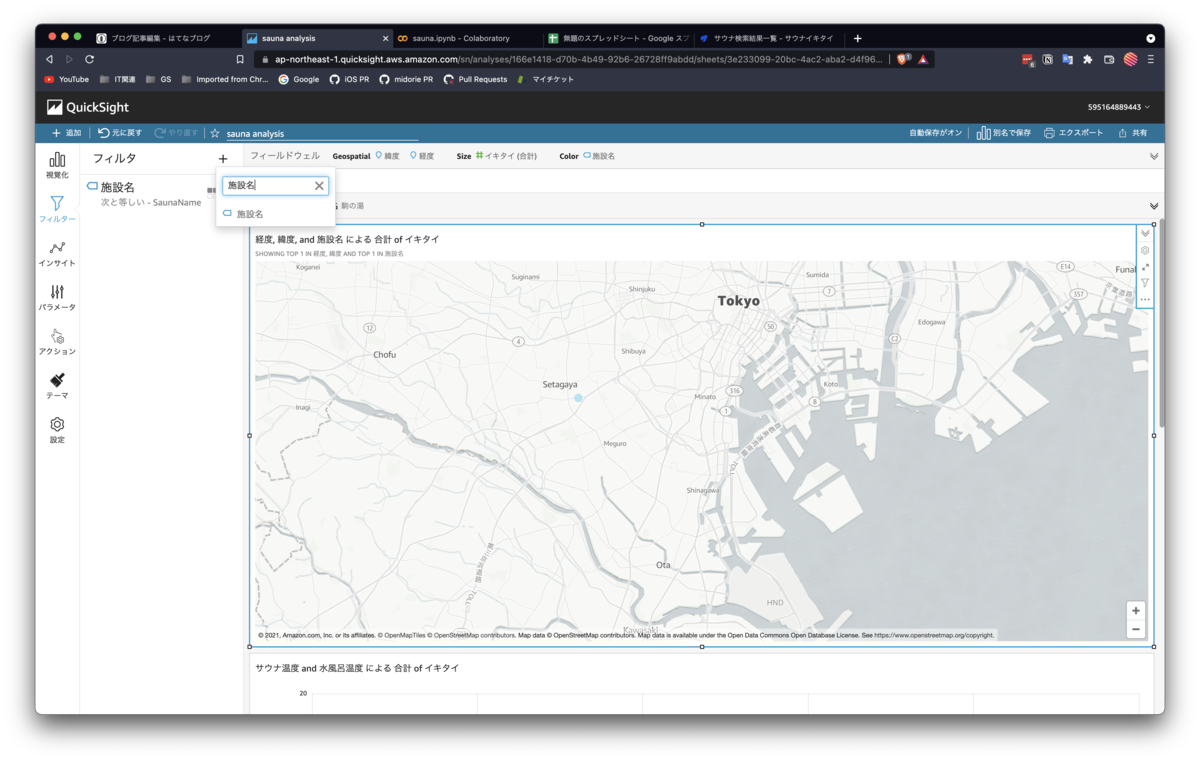Click the QuickSight logo
The image size is (1200, 761).
tap(88, 107)
